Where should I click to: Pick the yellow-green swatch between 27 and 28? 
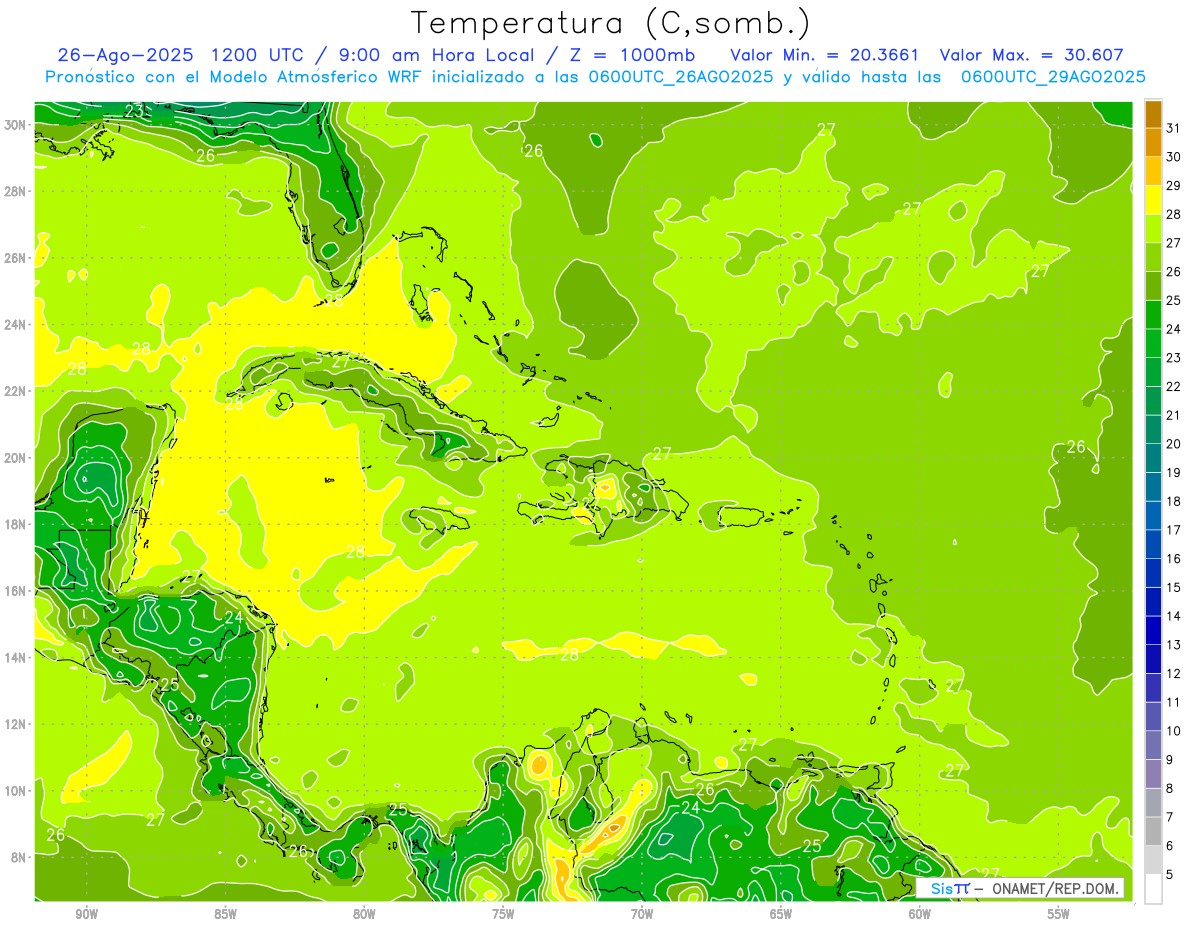coord(1153,229)
